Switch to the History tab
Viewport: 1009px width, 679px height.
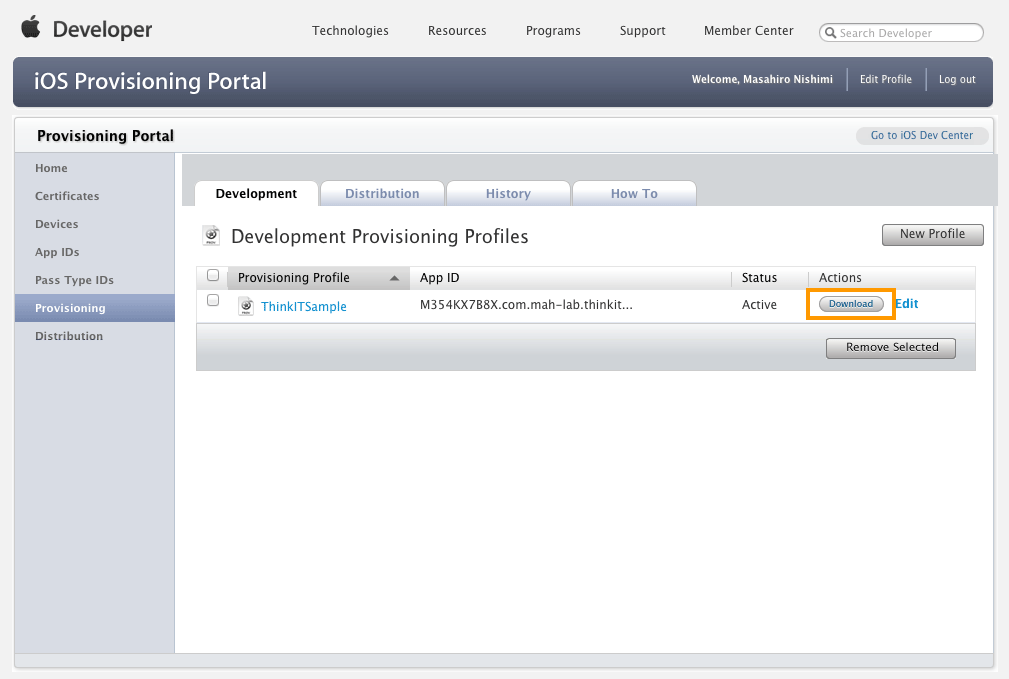508,194
